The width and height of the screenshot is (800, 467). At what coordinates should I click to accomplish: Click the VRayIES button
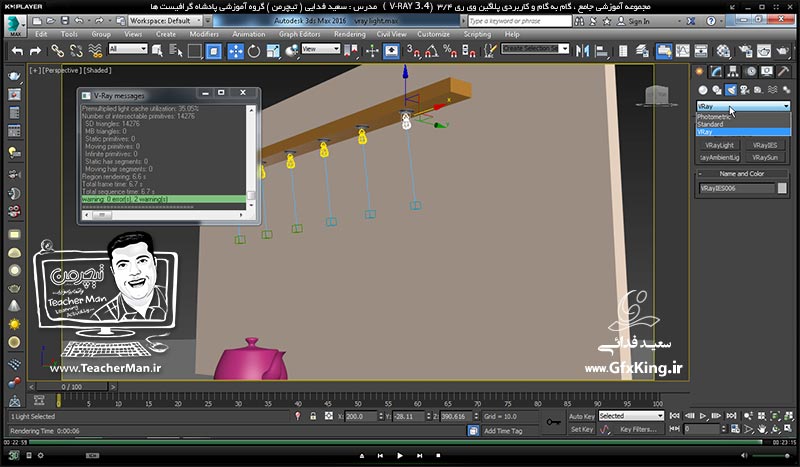tap(765, 145)
